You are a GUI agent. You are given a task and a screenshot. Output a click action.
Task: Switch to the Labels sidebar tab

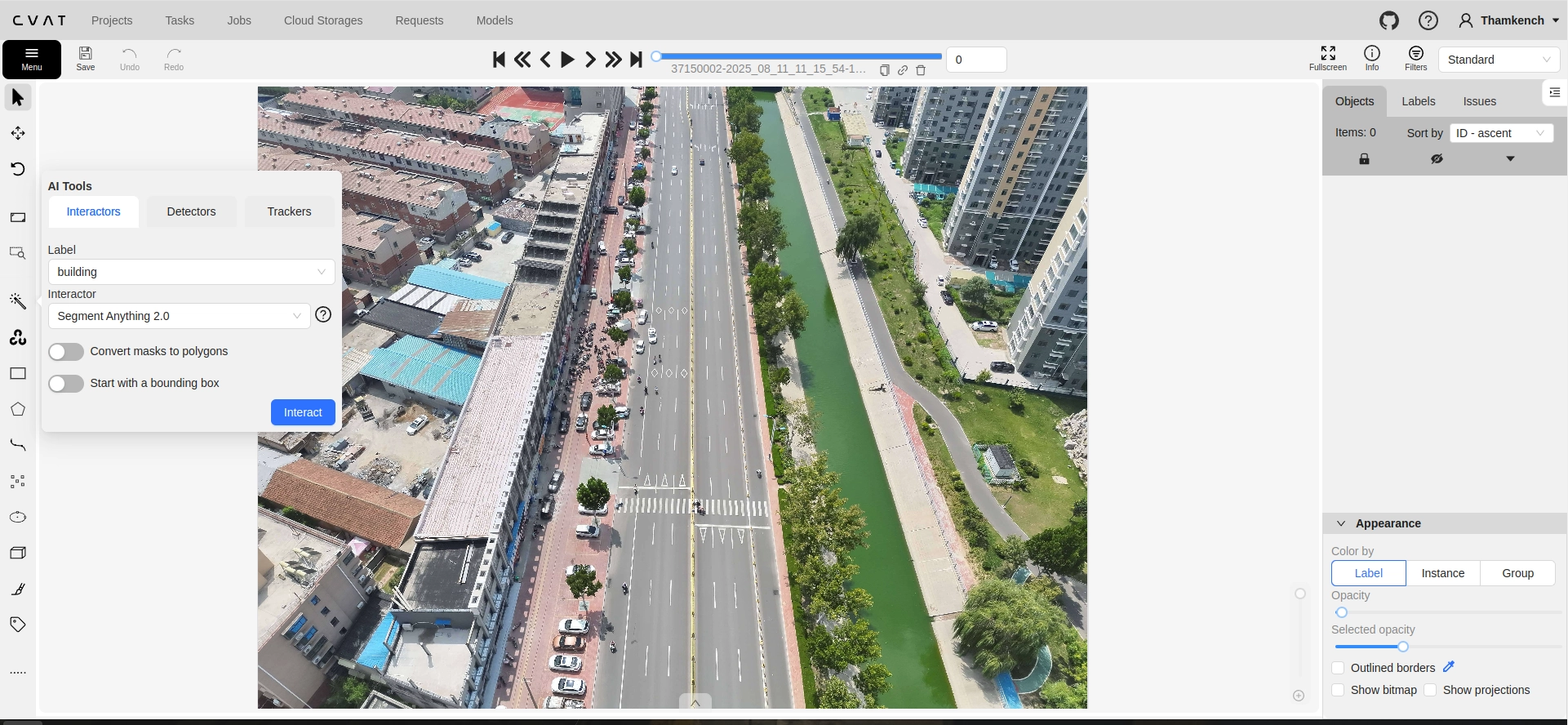point(1419,101)
